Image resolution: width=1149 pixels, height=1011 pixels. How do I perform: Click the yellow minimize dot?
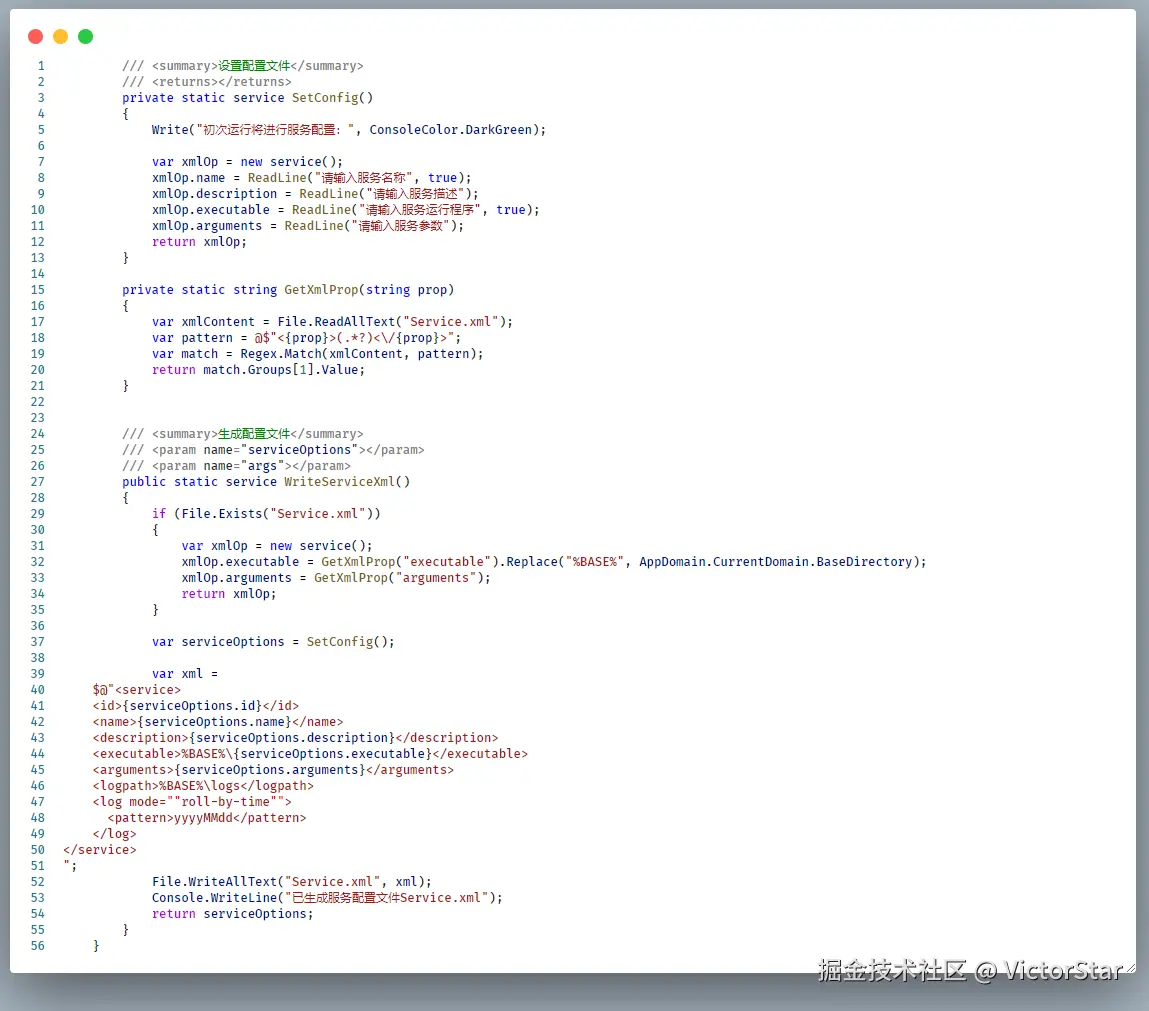click(60, 37)
